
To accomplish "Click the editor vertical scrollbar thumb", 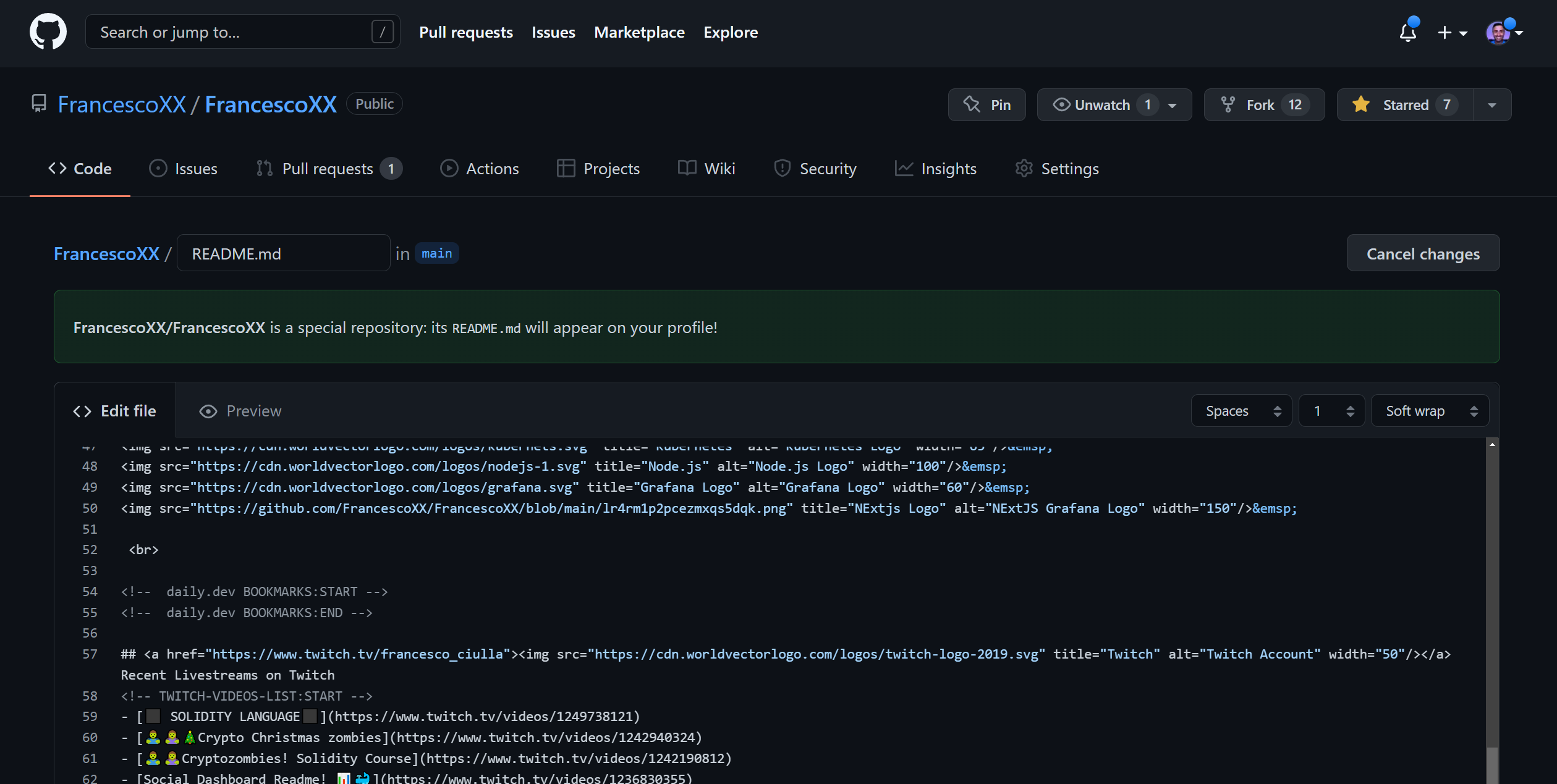I will click(1492, 765).
